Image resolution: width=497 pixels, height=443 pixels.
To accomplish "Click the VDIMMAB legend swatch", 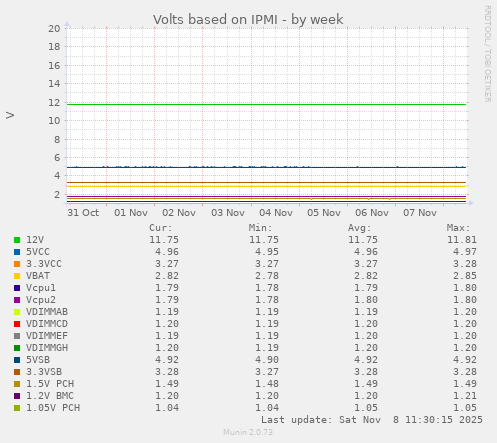I will 17,312.
